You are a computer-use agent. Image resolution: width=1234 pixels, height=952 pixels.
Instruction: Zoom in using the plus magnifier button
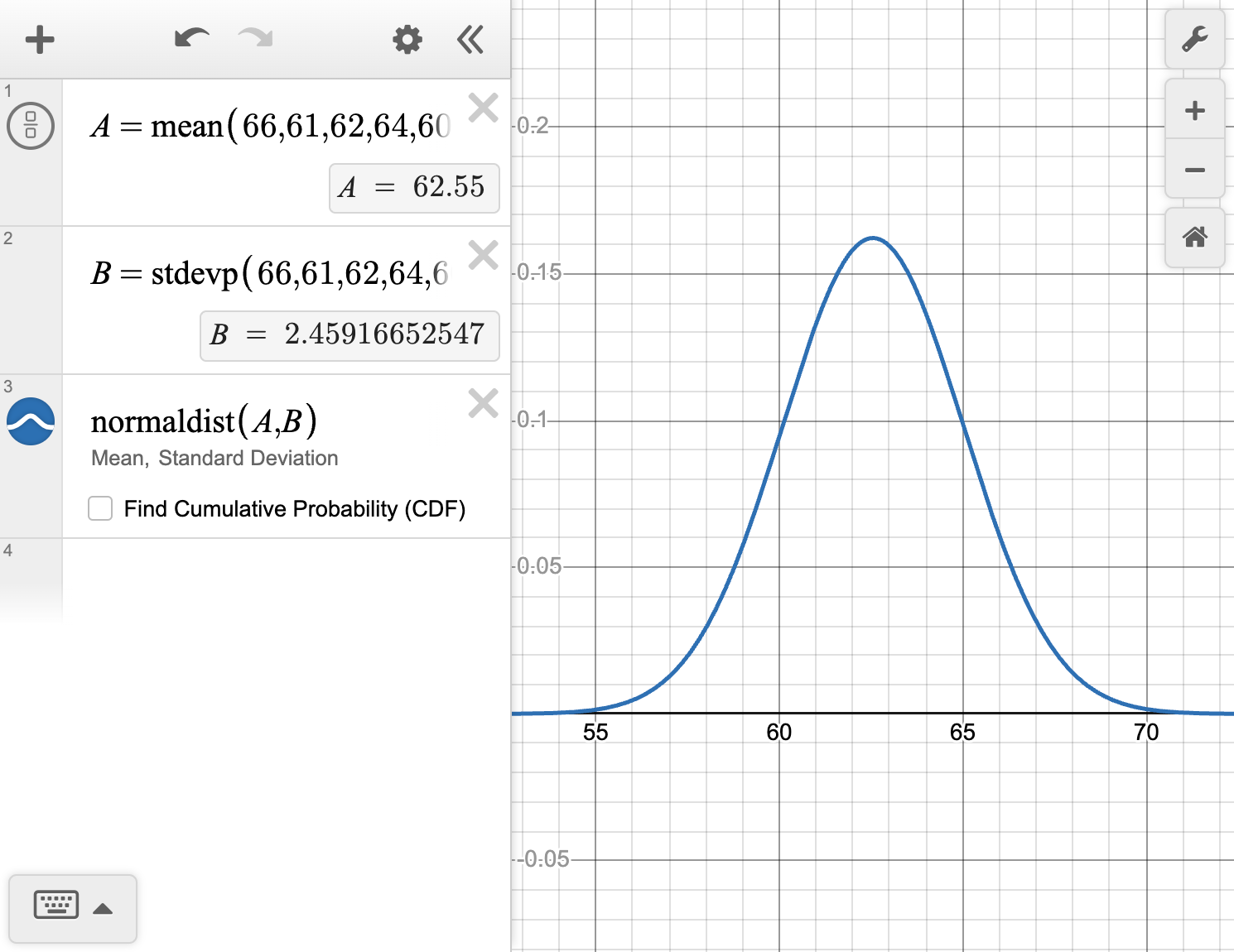1194,109
